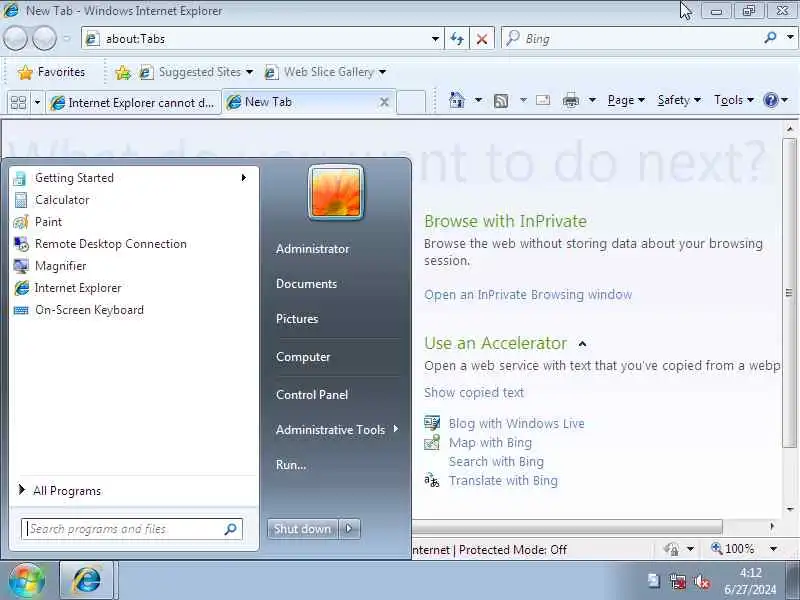
Task: Open the Shut down options arrow
Action: click(349, 529)
